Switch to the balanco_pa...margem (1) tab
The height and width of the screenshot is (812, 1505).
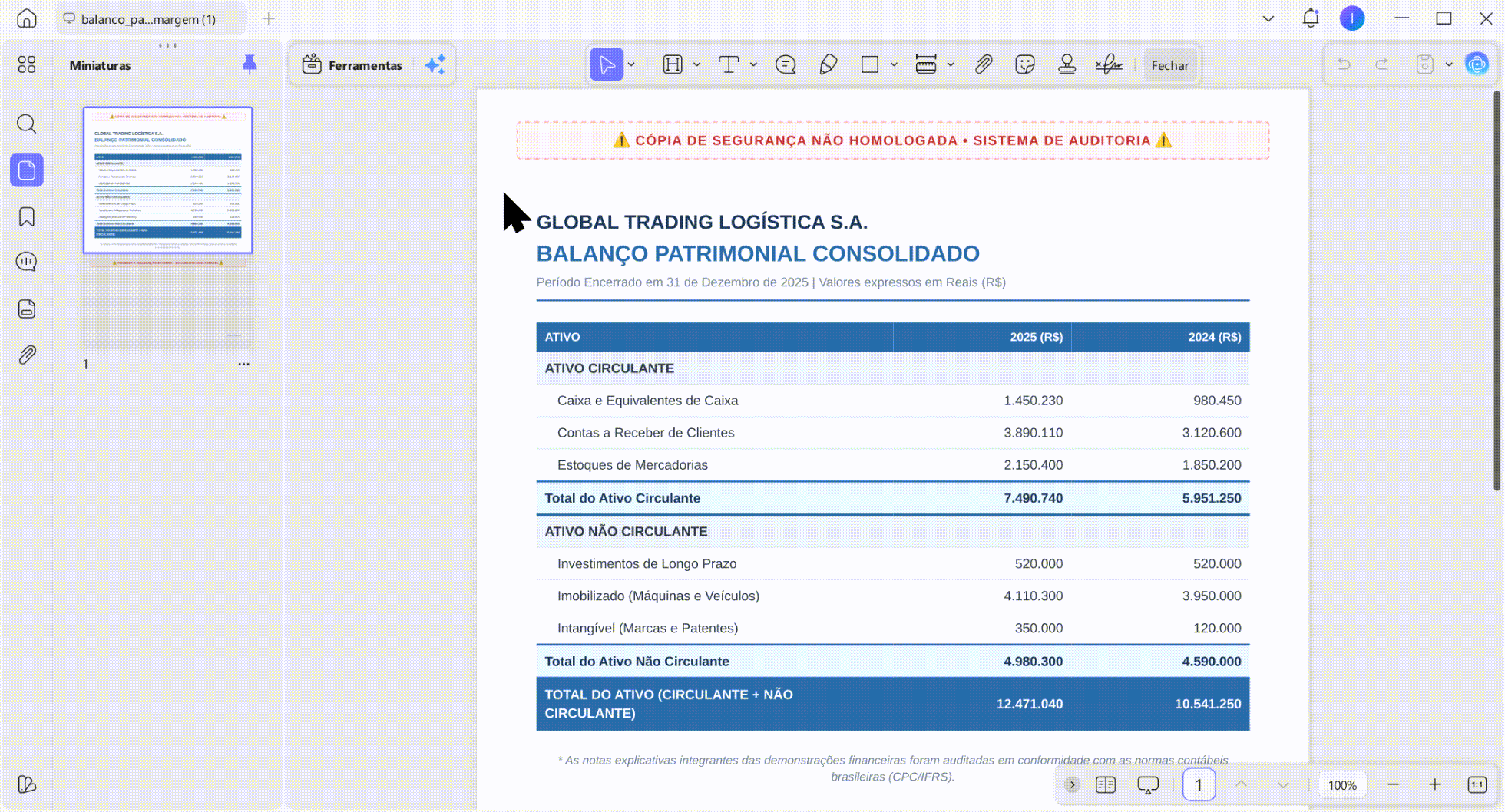click(x=150, y=18)
